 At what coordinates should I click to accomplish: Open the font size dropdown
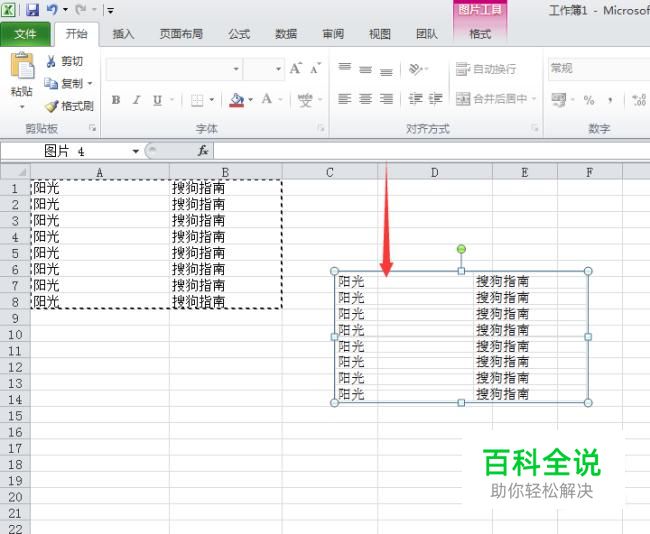click(279, 69)
